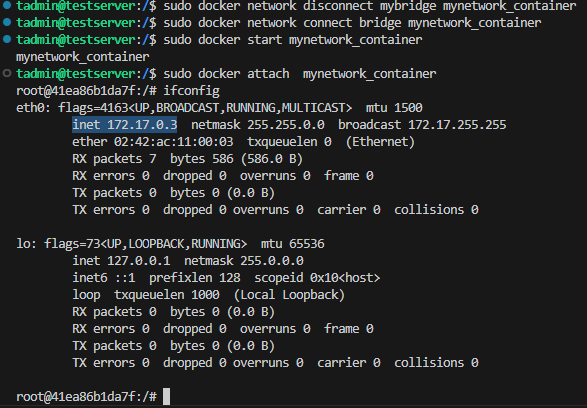
Task: Click 'mynetwork_container' output line below docker start
Action: pos(83,57)
